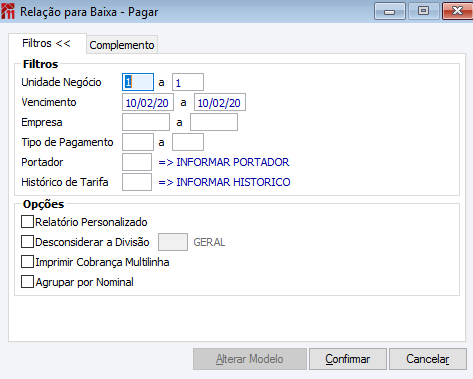
Task: Select the Vencimento end date field
Action: [220, 102]
